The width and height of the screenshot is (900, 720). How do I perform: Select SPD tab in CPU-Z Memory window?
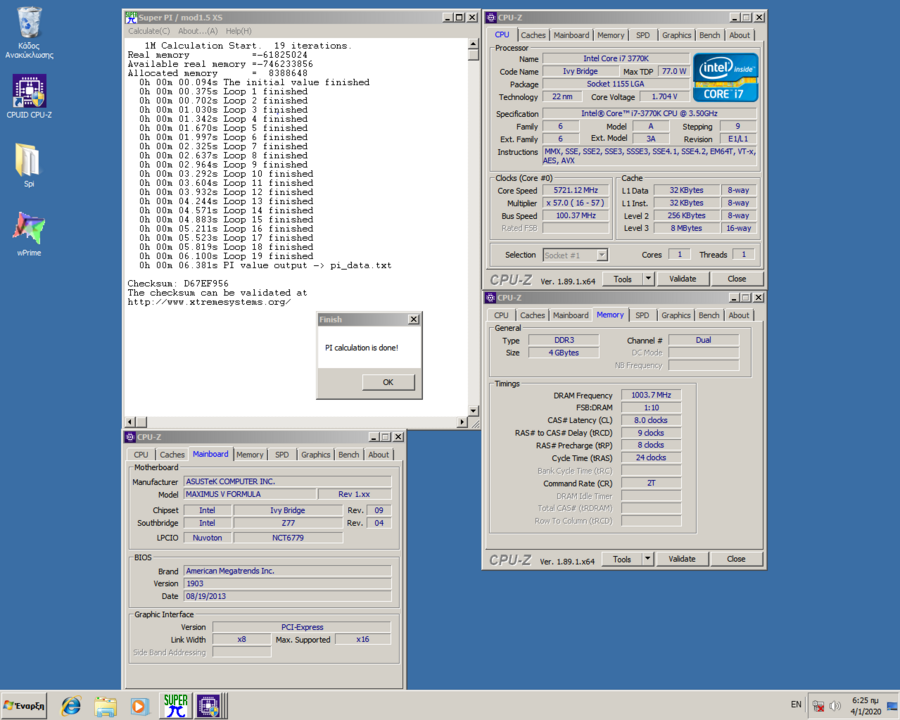(x=642, y=315)
